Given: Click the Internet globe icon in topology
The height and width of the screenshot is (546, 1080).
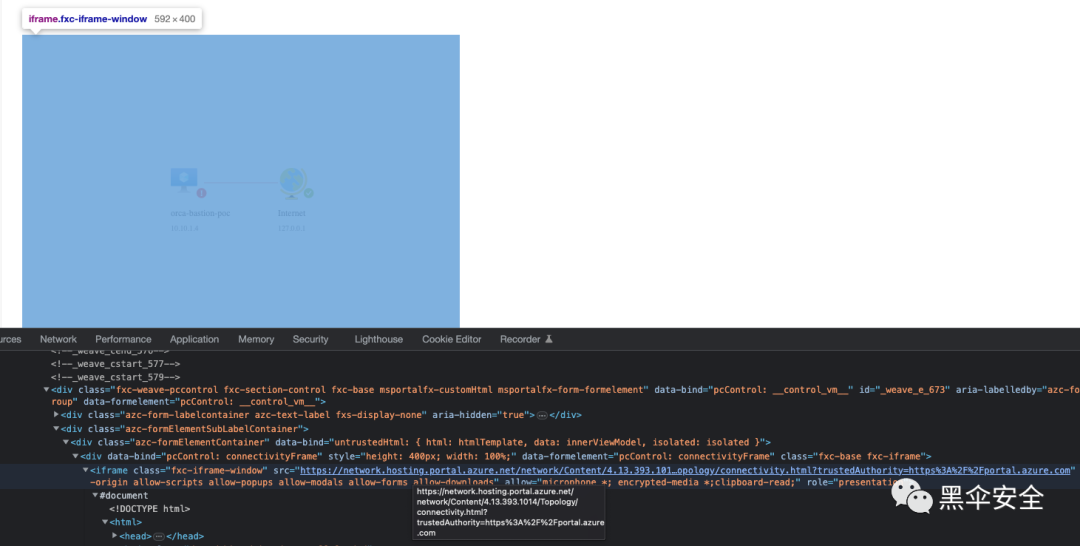Looking at the screenshot, I should (x=293, y=182).
